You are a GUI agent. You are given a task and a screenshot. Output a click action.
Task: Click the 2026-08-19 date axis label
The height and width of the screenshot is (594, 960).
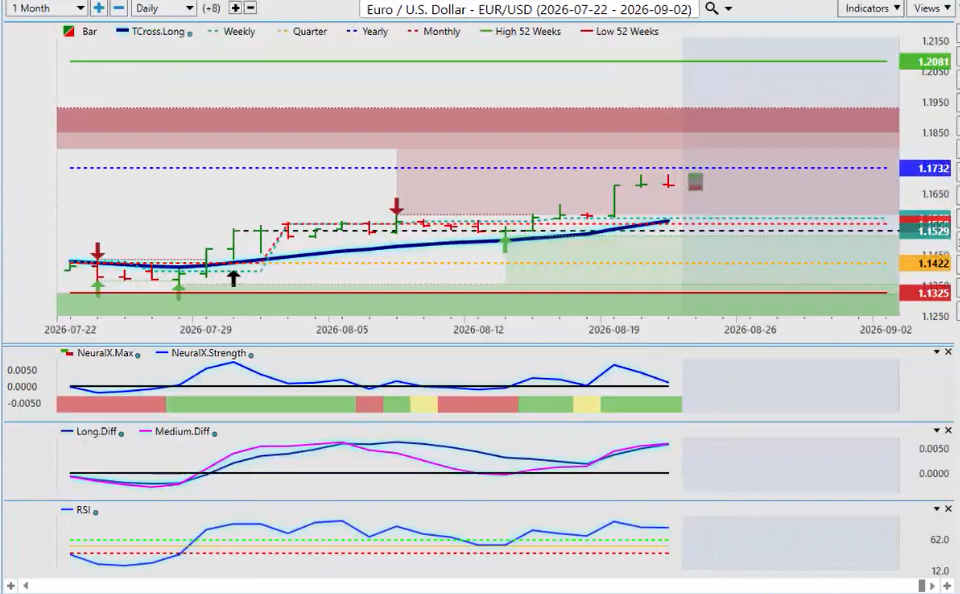coord(614,329)
